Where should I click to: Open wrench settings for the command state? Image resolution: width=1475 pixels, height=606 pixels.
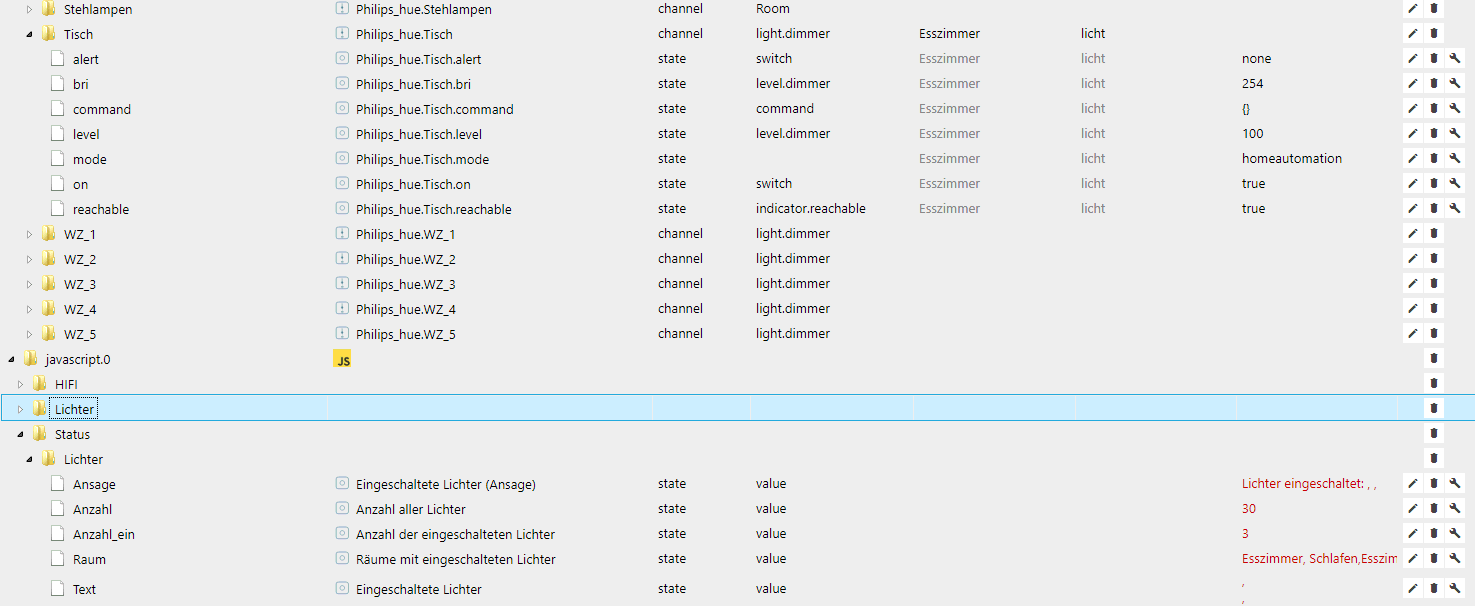(1454, 108)
